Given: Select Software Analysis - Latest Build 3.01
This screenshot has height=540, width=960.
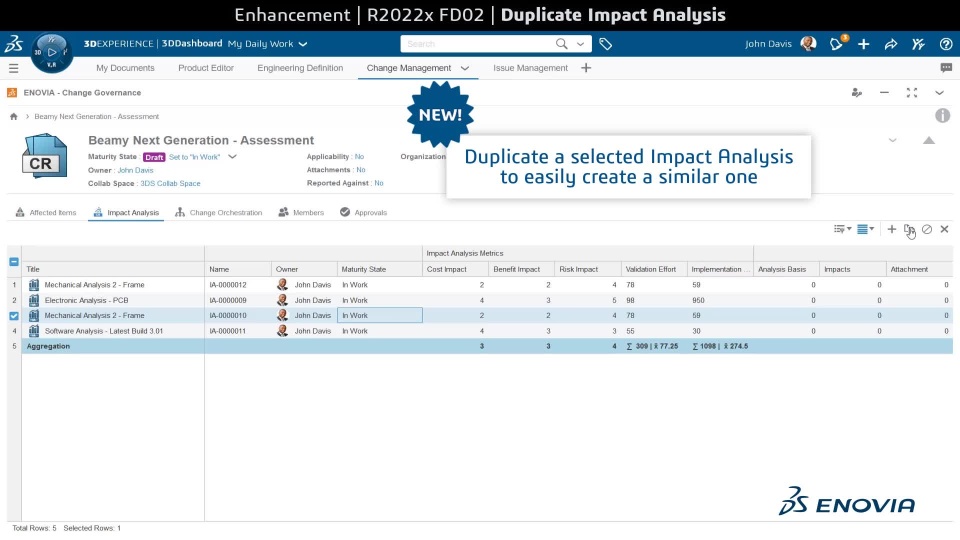Looking at the screenshot, I should [103, 331].
